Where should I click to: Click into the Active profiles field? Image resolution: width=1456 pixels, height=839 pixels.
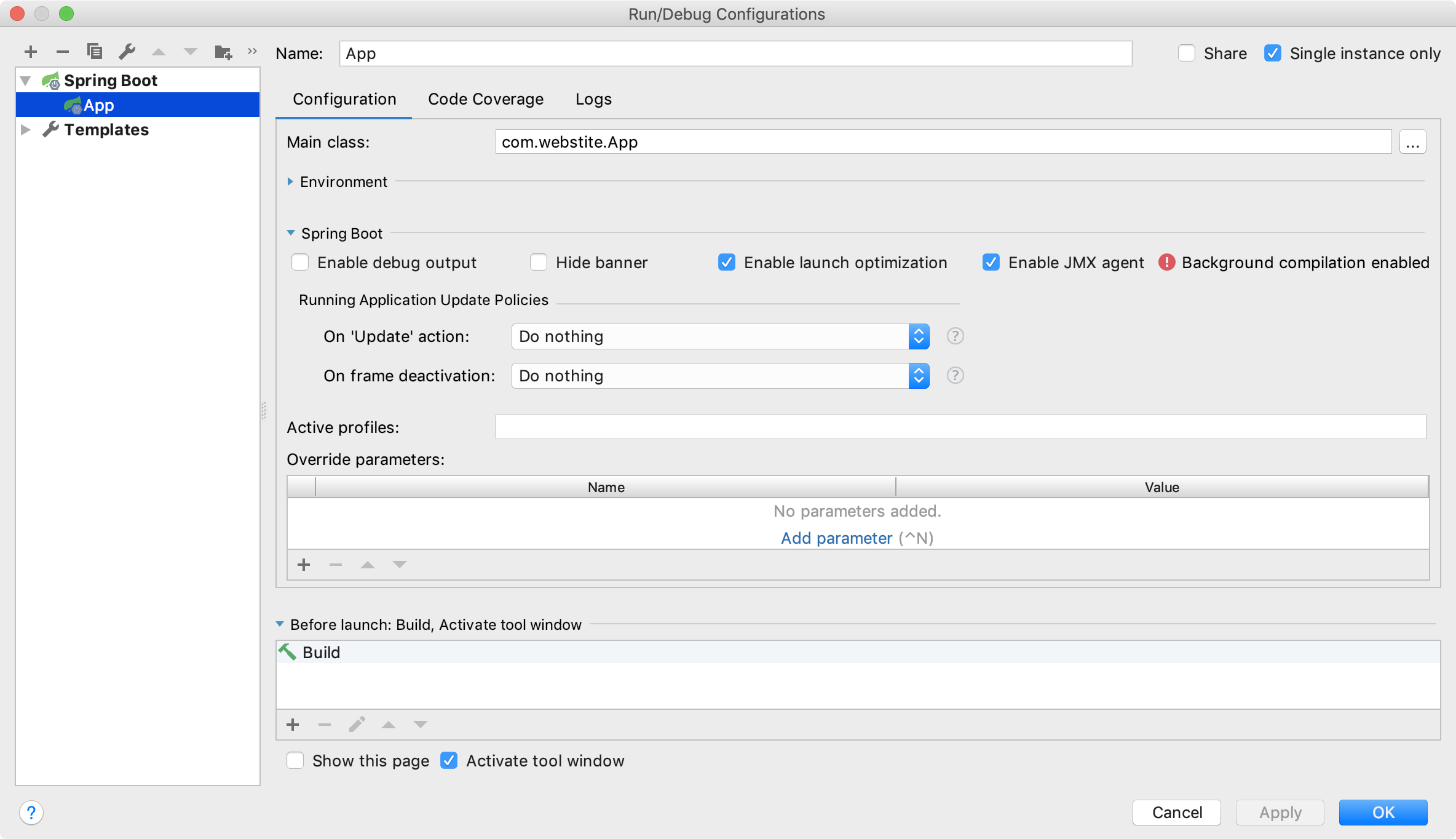point(960,427)
